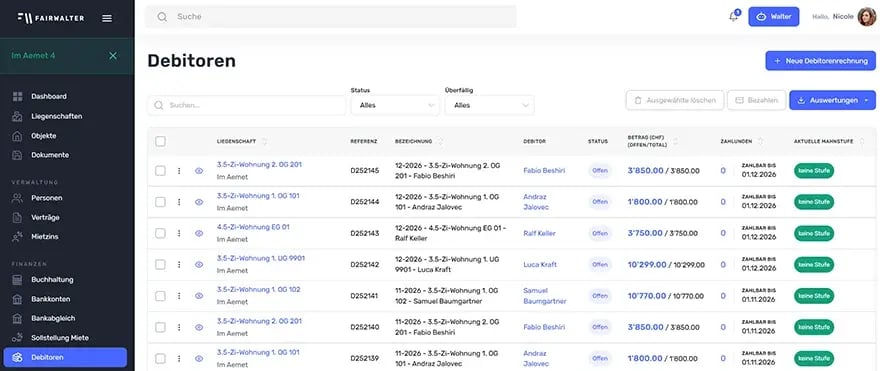The height and width of the screenshot is (371, 880).
Task: Open debtor link Luca Kraft
Action: click(x=540, y=264)
